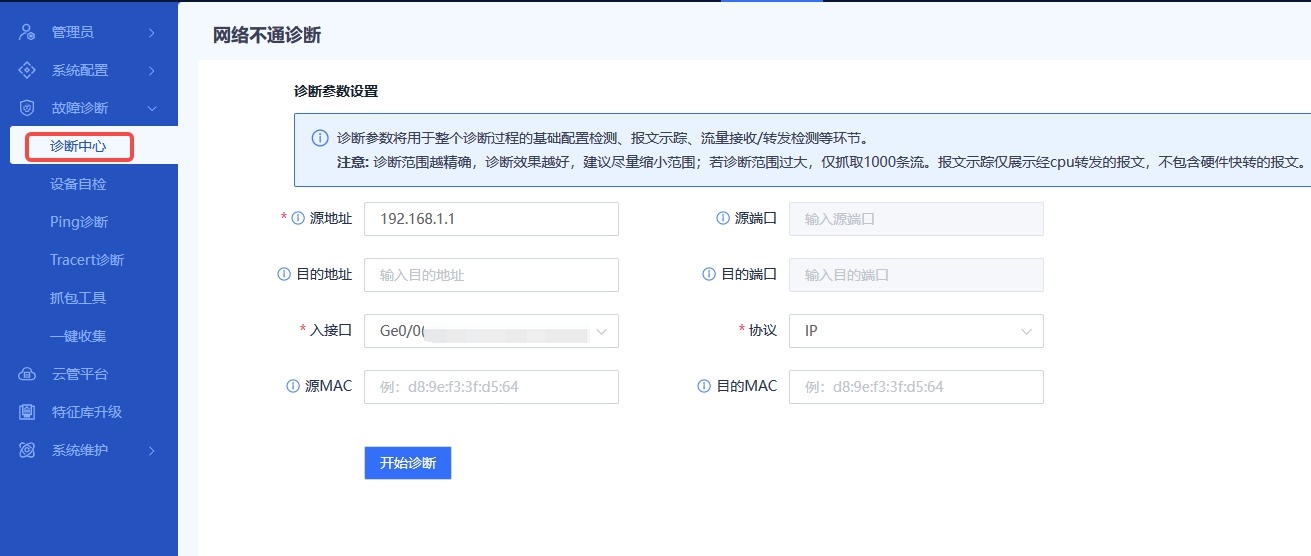Image resolution: width=1311 pixels, height=556 pixels.
Task: Select 设备自检 in the sidebar
Action: pos(78,184)
